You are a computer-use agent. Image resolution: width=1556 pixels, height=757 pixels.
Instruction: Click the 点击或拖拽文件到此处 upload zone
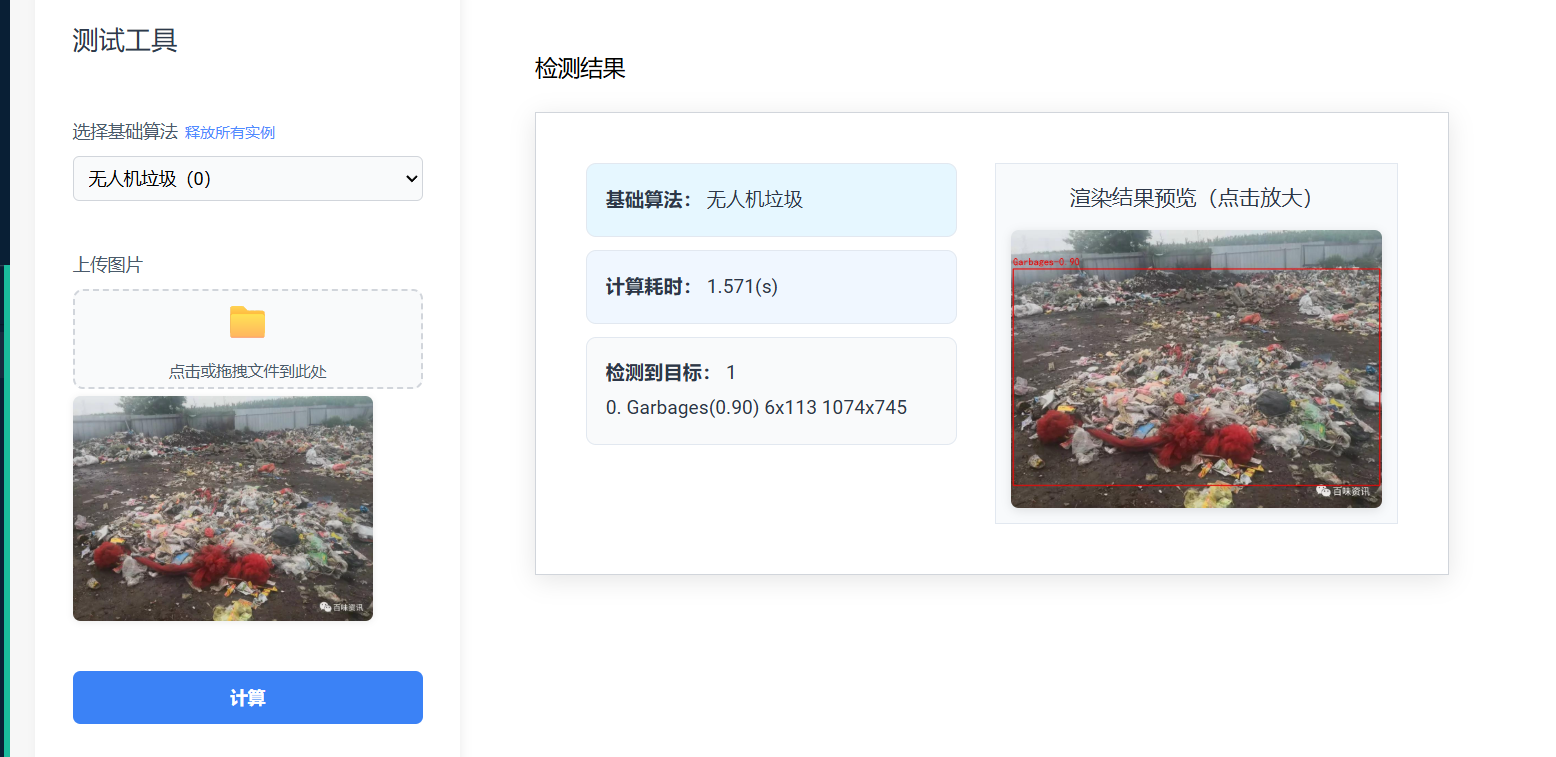tap(246, 368)
